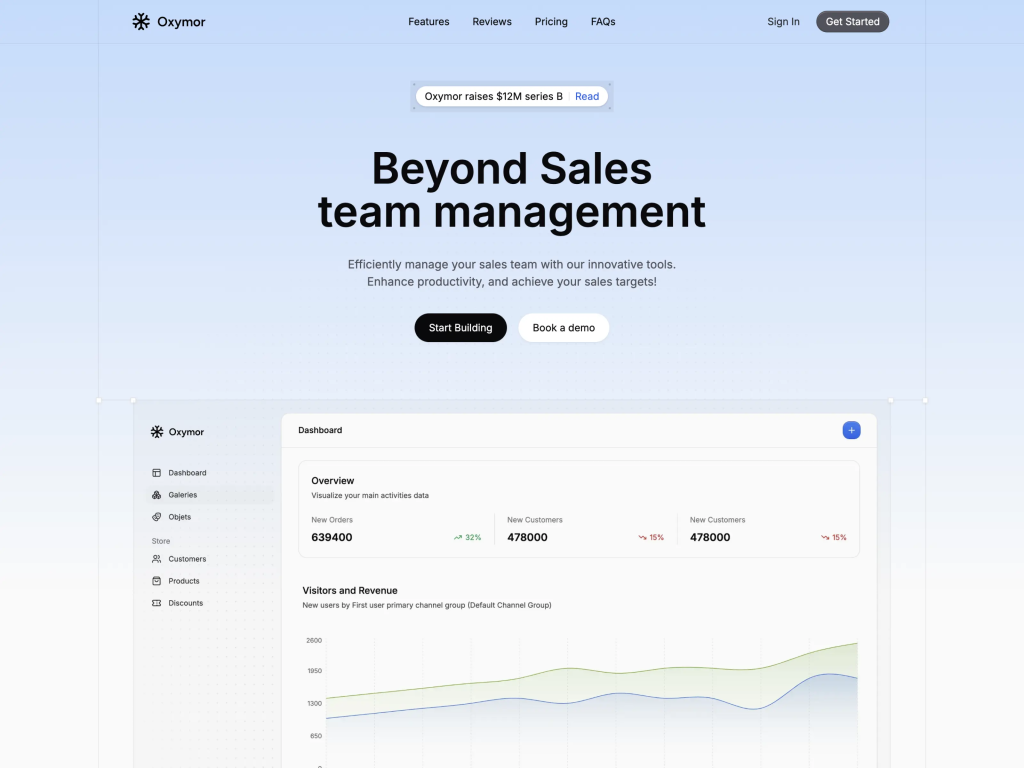Click the Oxymor logo inside the dashboard sidebar

157,431
